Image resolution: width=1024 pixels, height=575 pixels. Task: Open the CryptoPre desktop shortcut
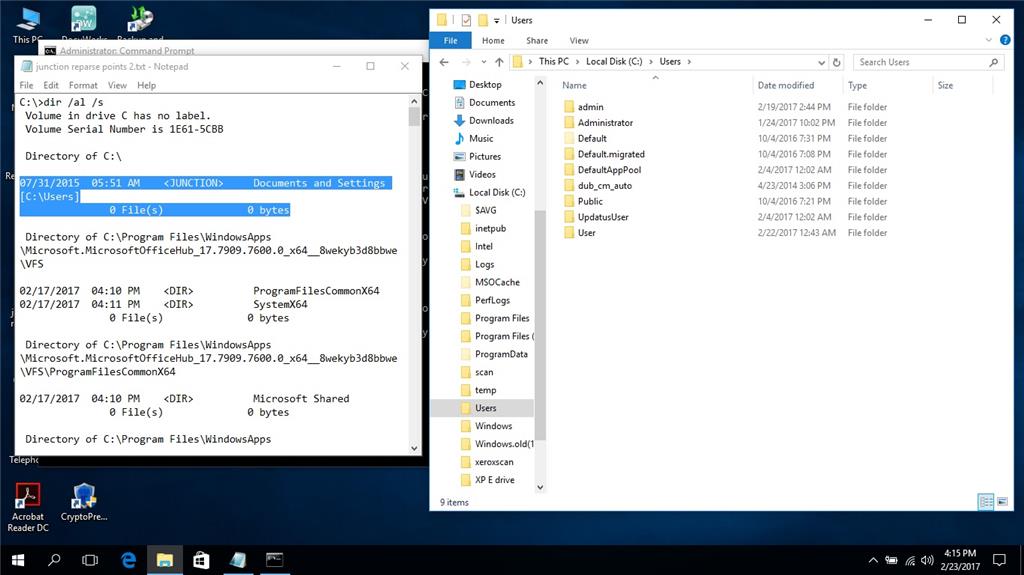[84, 502]
